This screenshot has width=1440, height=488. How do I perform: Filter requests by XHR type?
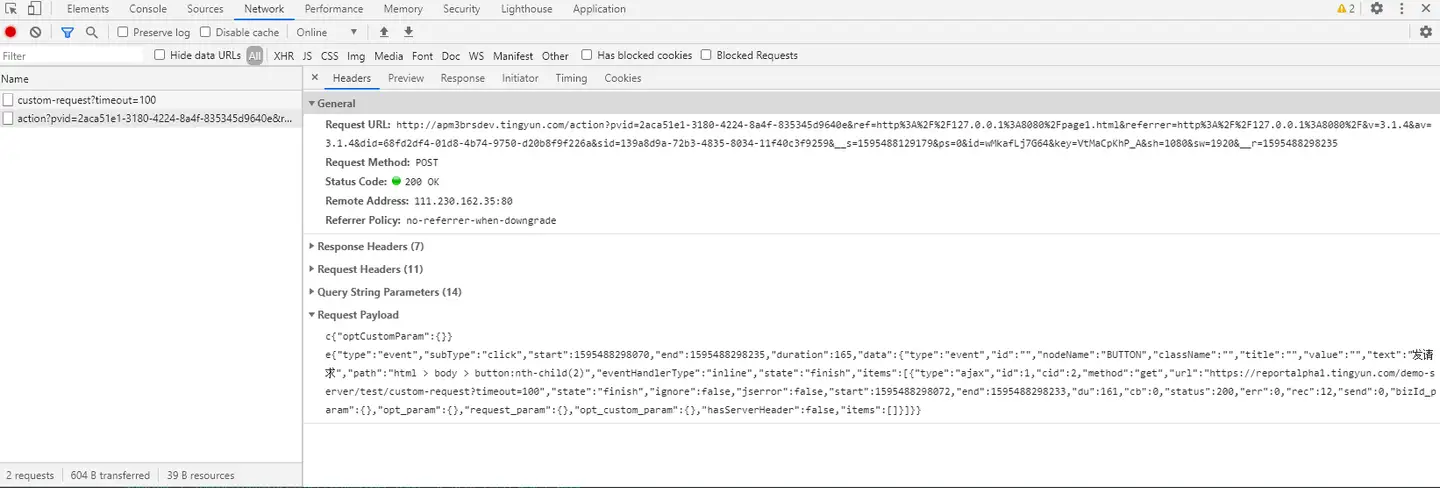point(283,56)
